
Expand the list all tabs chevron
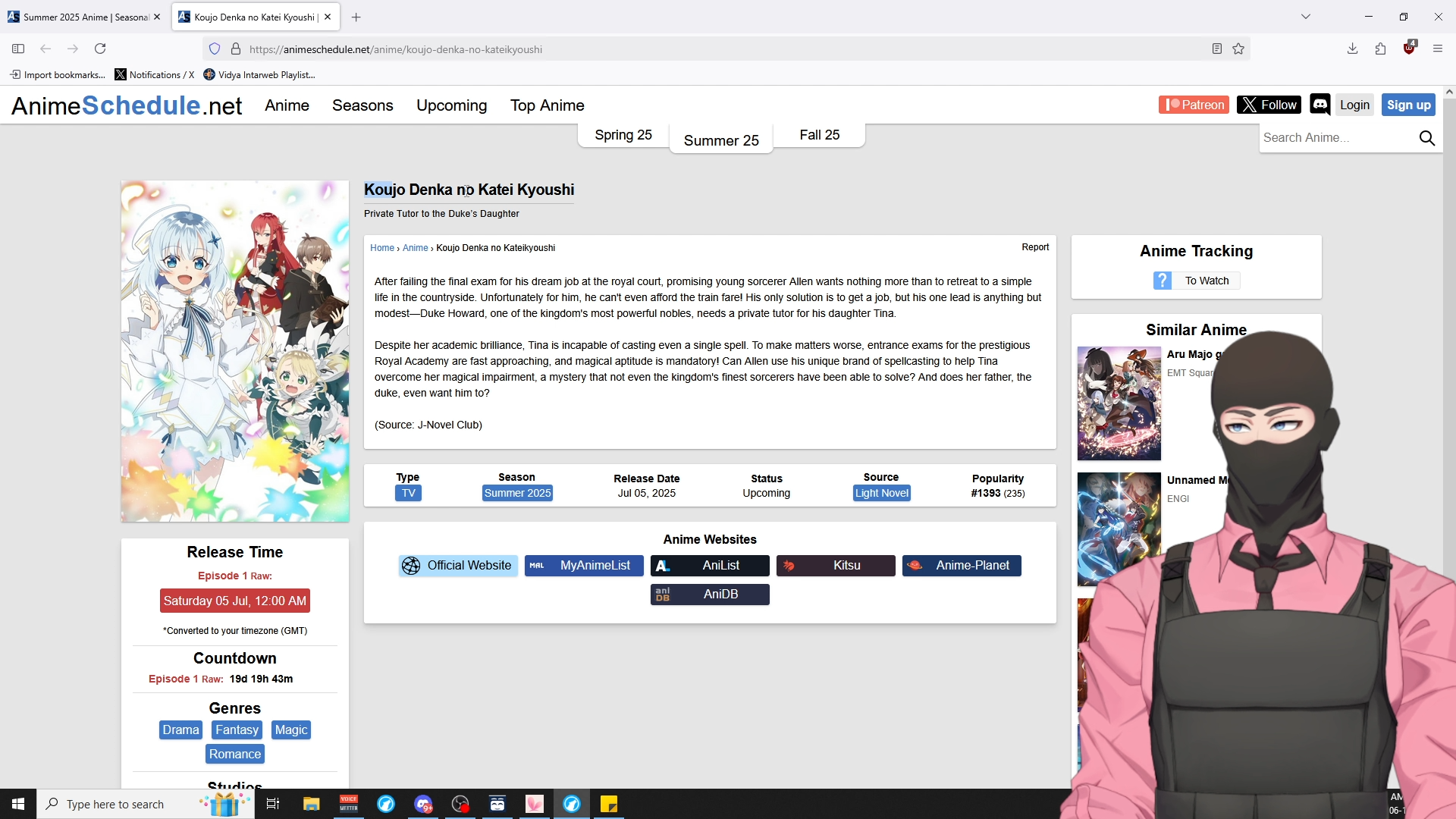click(1305, 17)
